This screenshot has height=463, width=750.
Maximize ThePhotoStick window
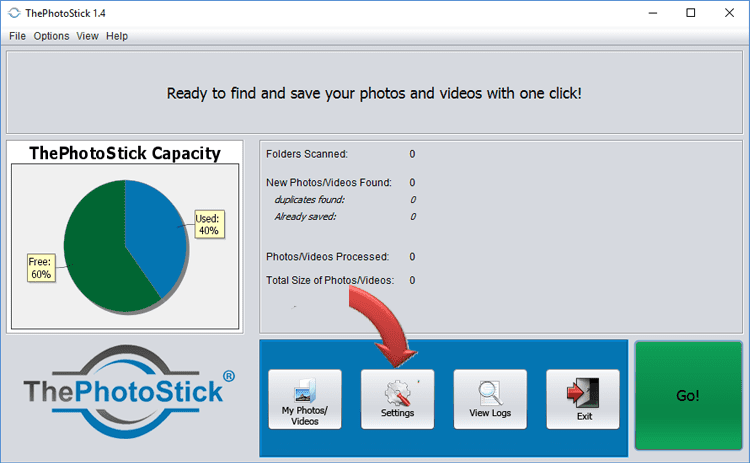click(x=691, y=13)
